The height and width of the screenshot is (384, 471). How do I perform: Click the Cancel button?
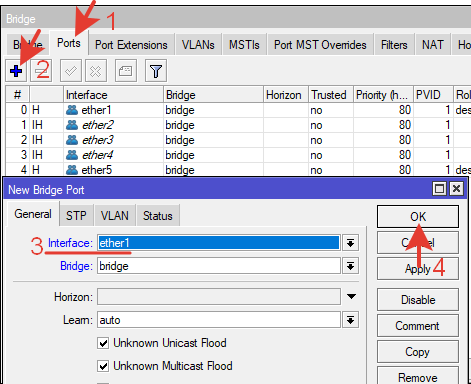[x=418, y=243]
